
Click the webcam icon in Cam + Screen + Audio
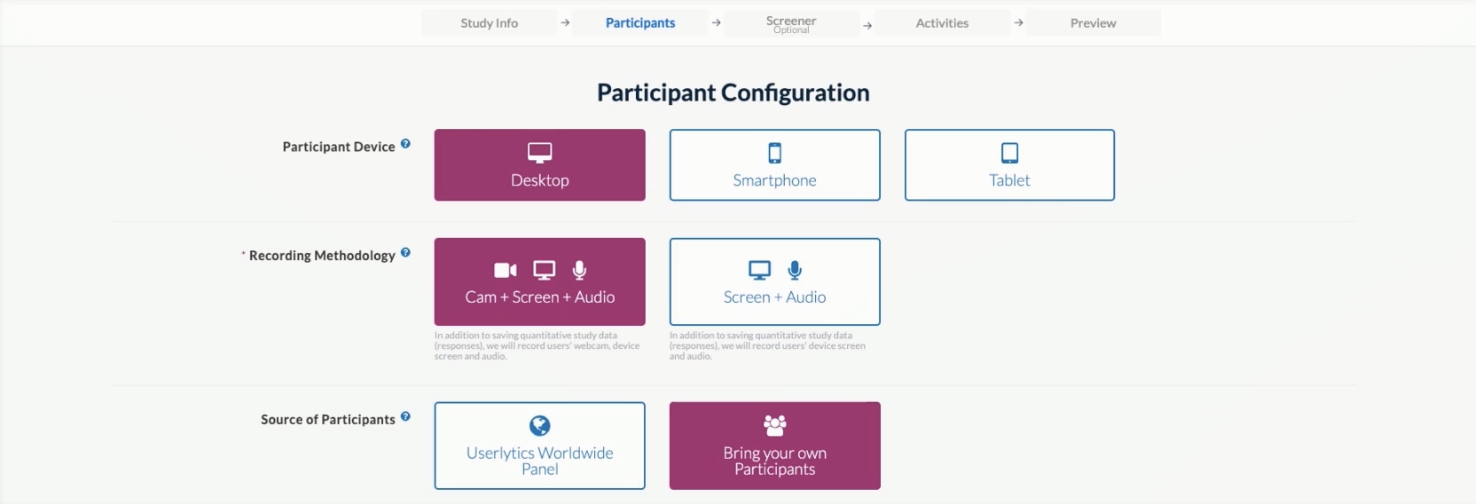click(x=505, y=270)
